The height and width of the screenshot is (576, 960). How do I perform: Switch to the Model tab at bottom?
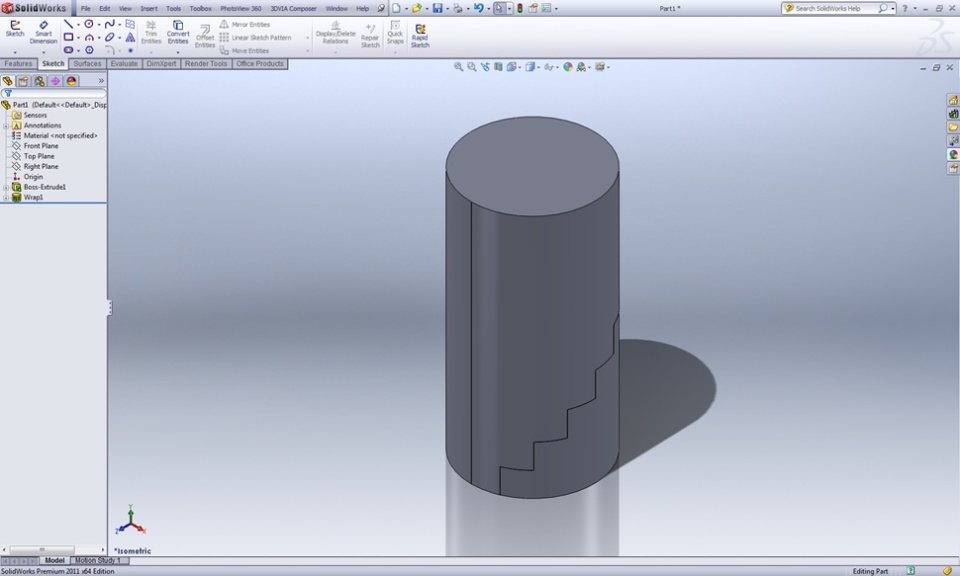point(54,560)
